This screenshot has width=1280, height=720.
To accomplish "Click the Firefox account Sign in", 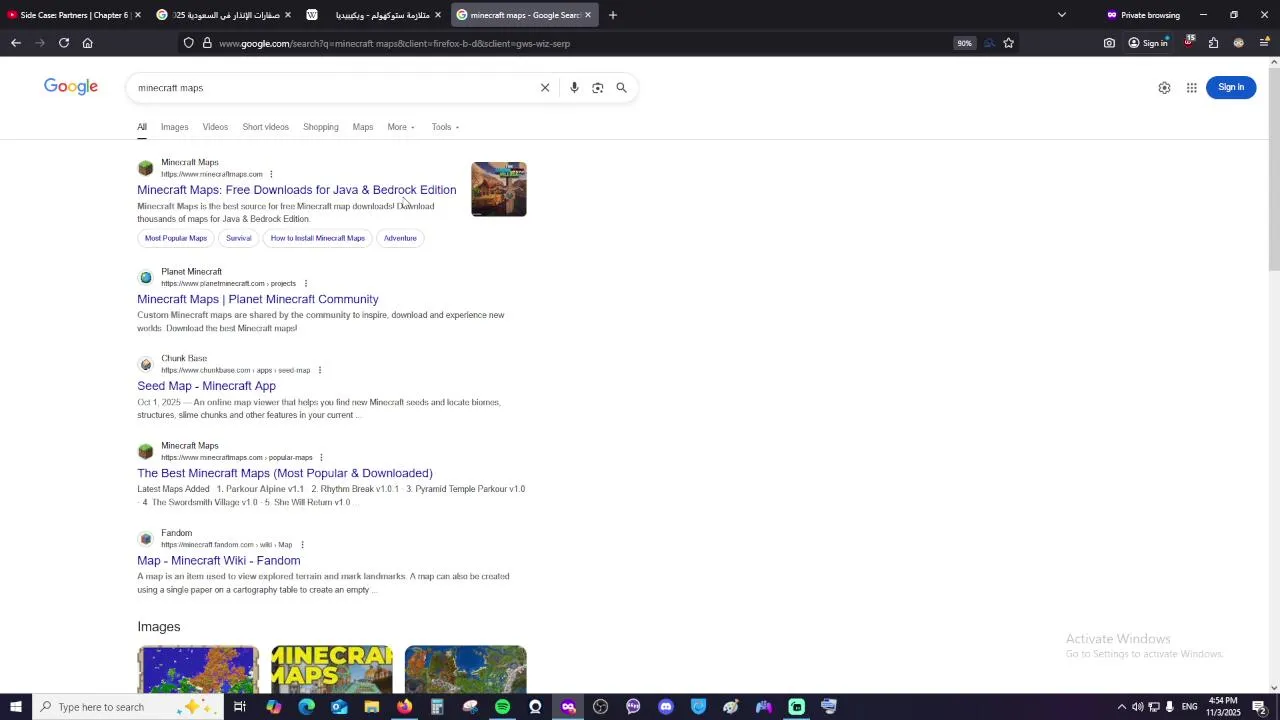I will point(1148,43).
